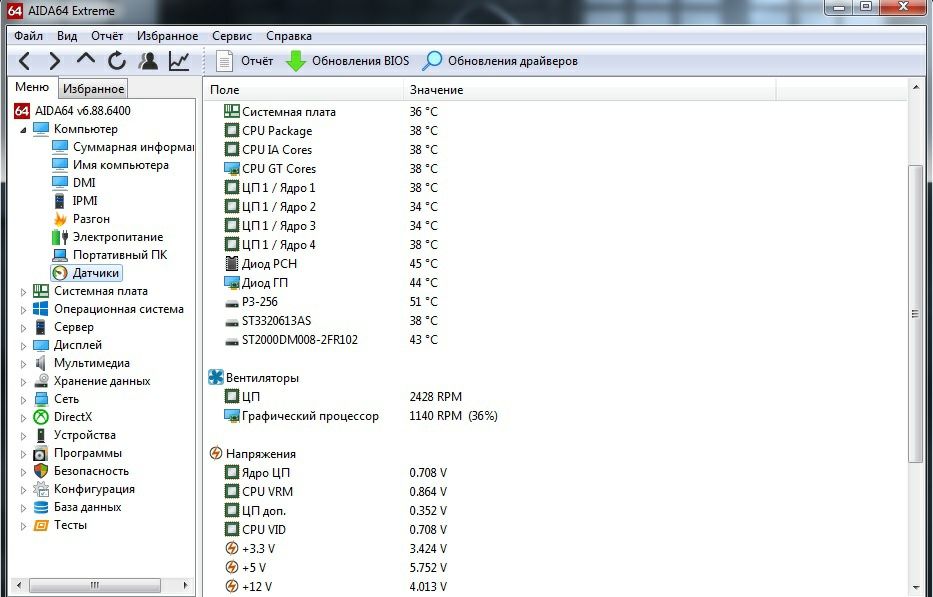933x597 pixels.
Task: Click Обновления BIOS green arrow button
Action: click(347, 61)
